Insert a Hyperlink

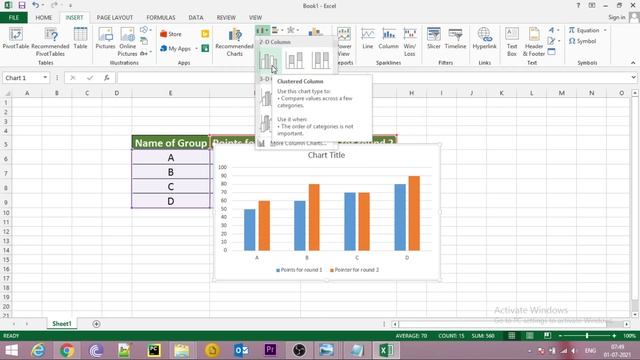pos(484,39)
